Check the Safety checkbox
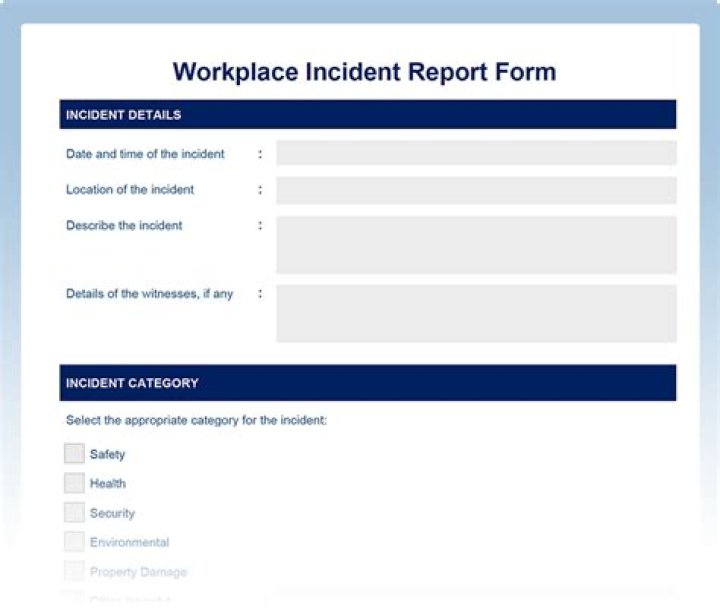This screenshot has height=615, width=720. pos(74,454)
